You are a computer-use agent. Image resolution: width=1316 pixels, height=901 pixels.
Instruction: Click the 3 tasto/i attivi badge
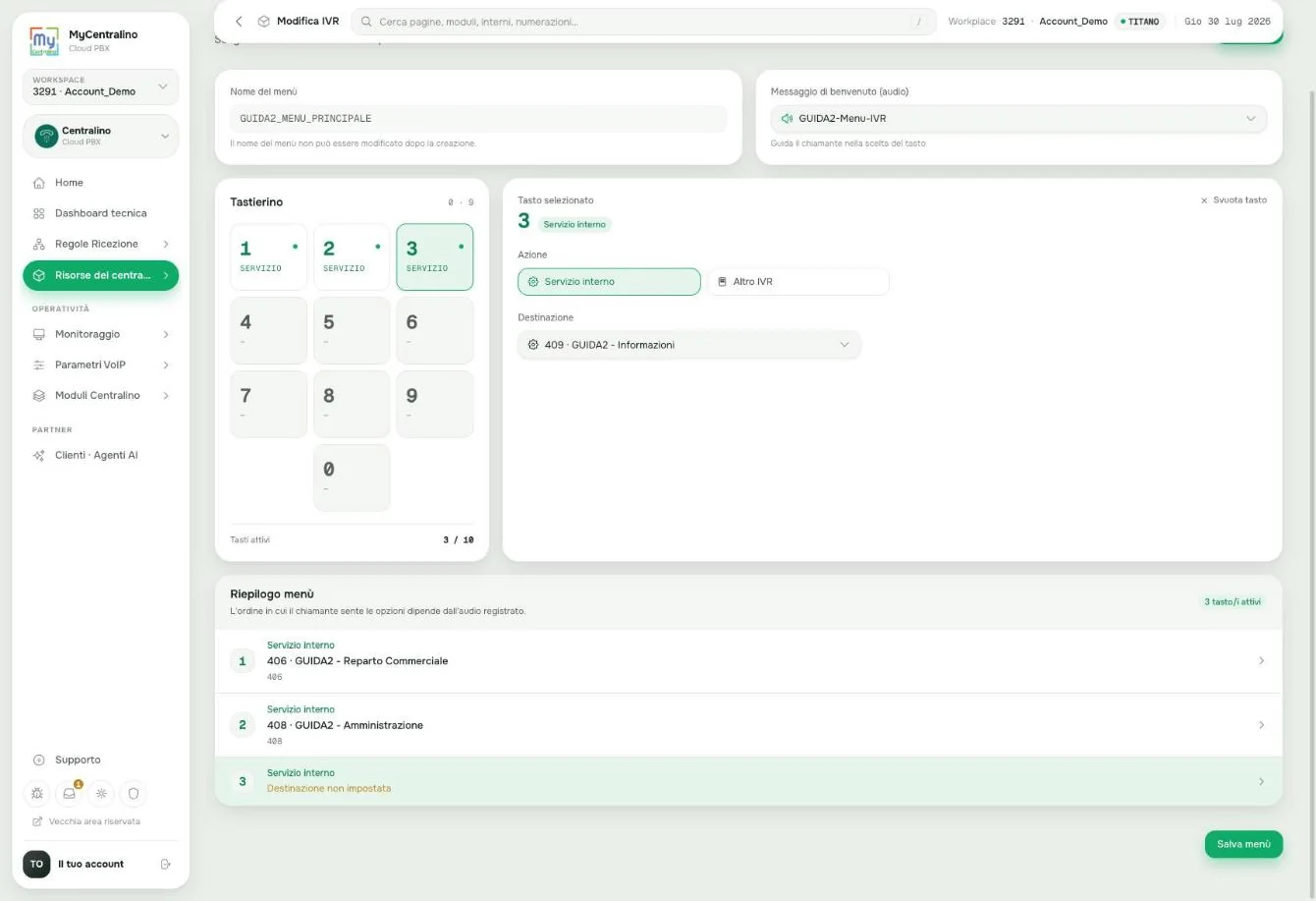pos(1233,601)
